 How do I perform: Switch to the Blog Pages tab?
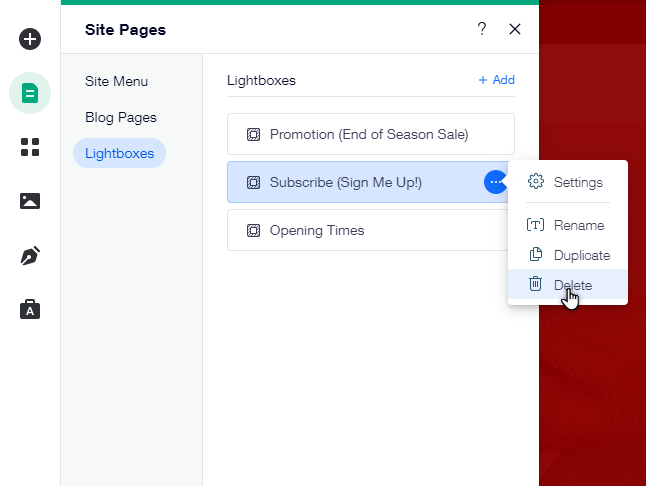pos(121,117)
